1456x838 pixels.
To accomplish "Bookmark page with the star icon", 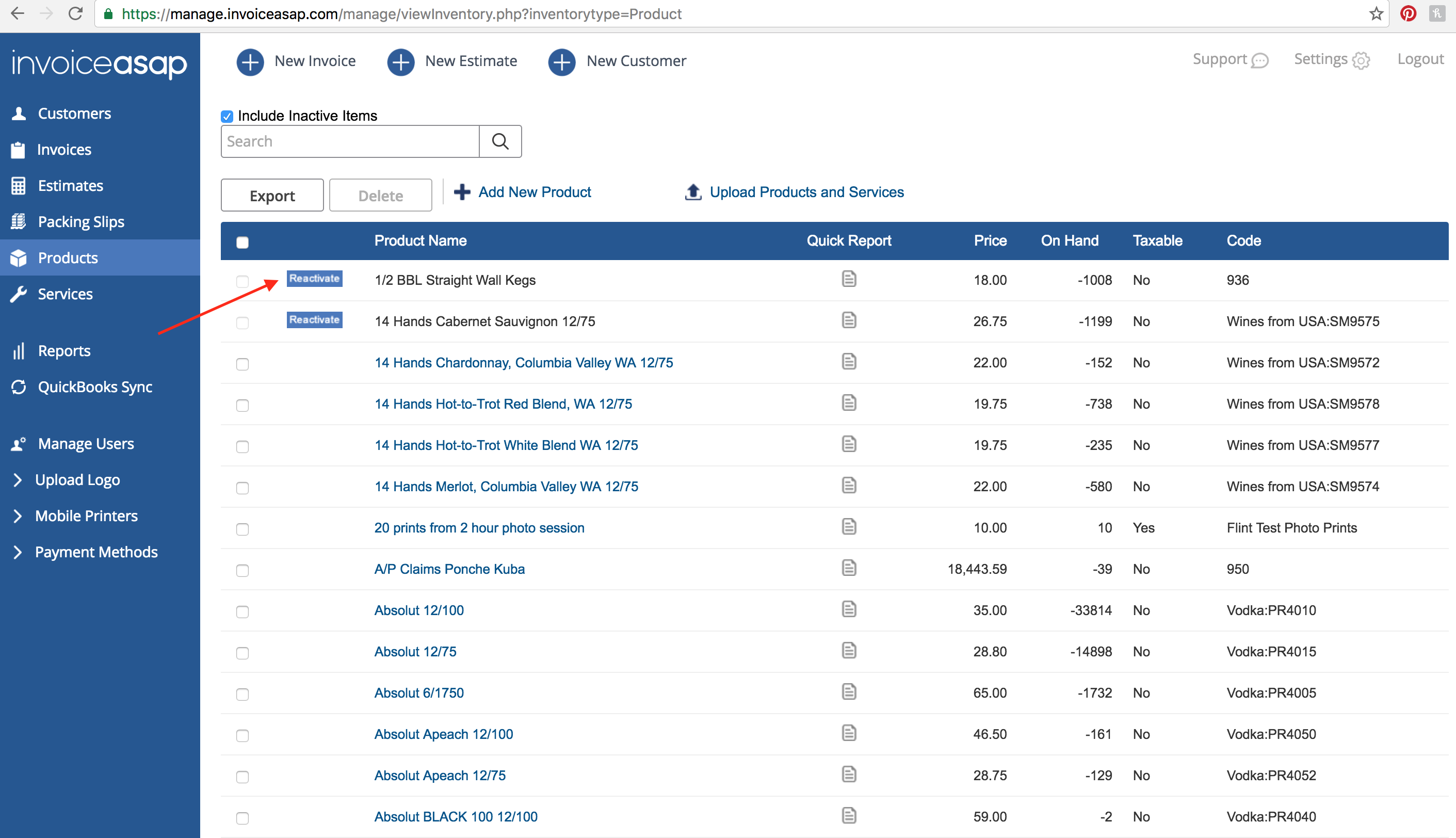I will tap(1376, 14).
